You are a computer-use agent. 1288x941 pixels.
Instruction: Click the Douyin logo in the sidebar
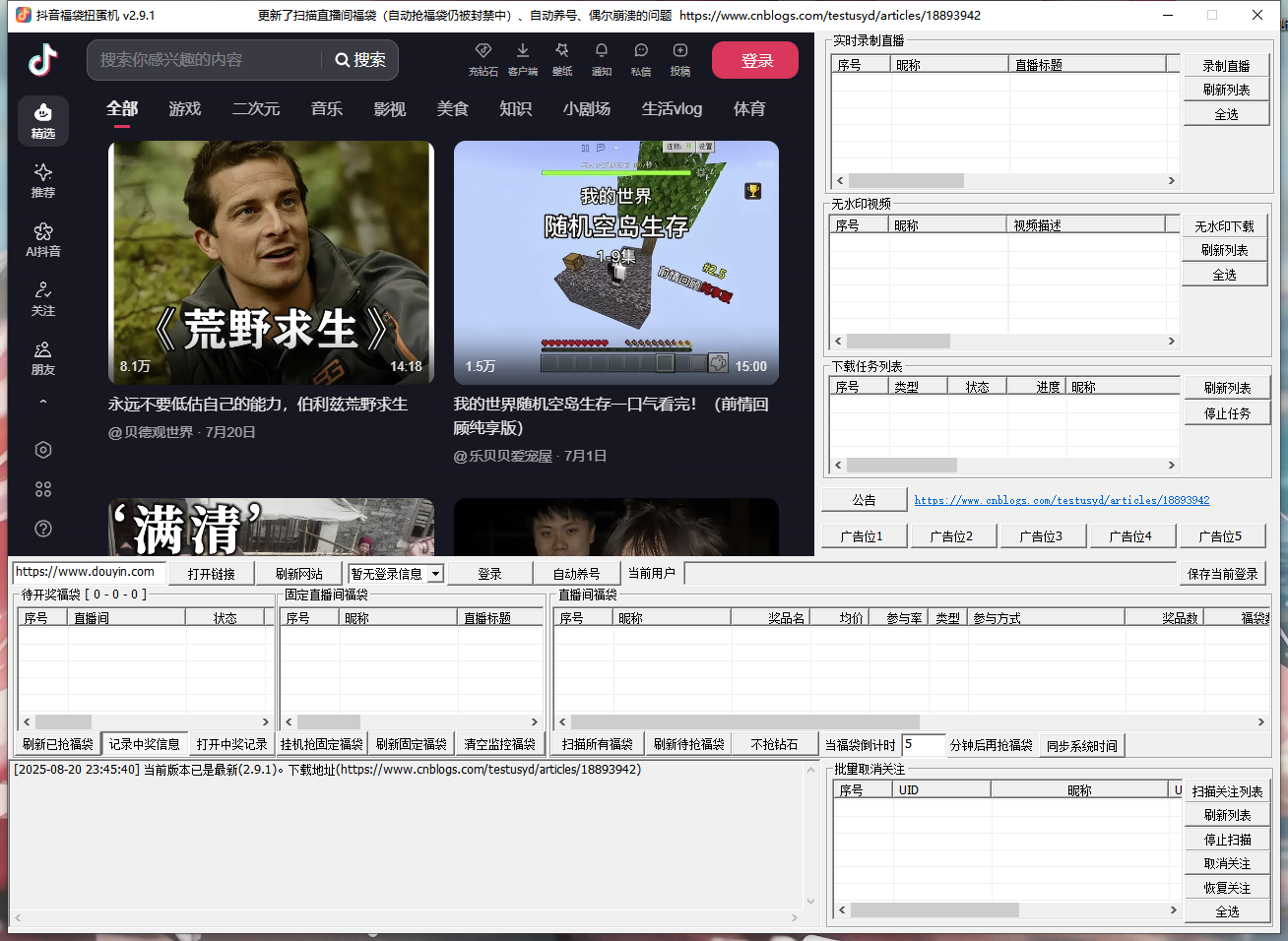pos(43,60)
